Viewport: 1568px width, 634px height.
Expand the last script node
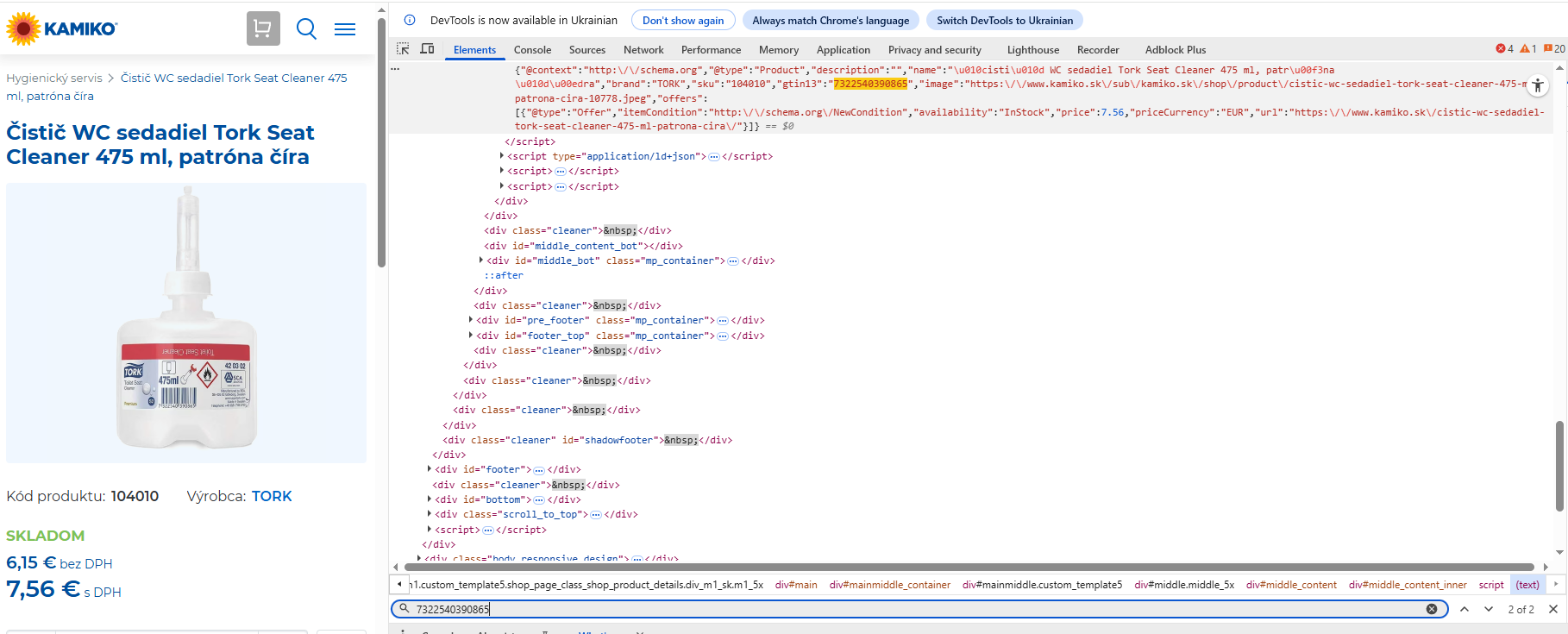click(430, 530)
